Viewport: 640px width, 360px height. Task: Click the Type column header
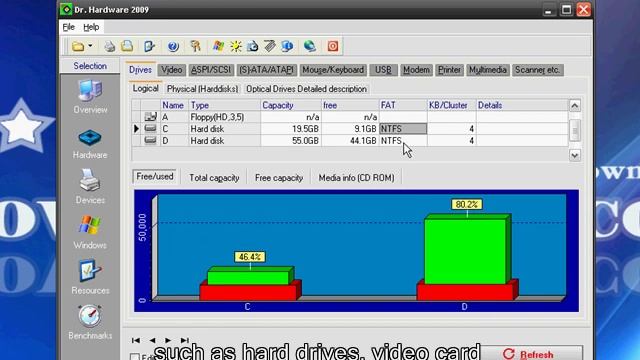point(224,105)
